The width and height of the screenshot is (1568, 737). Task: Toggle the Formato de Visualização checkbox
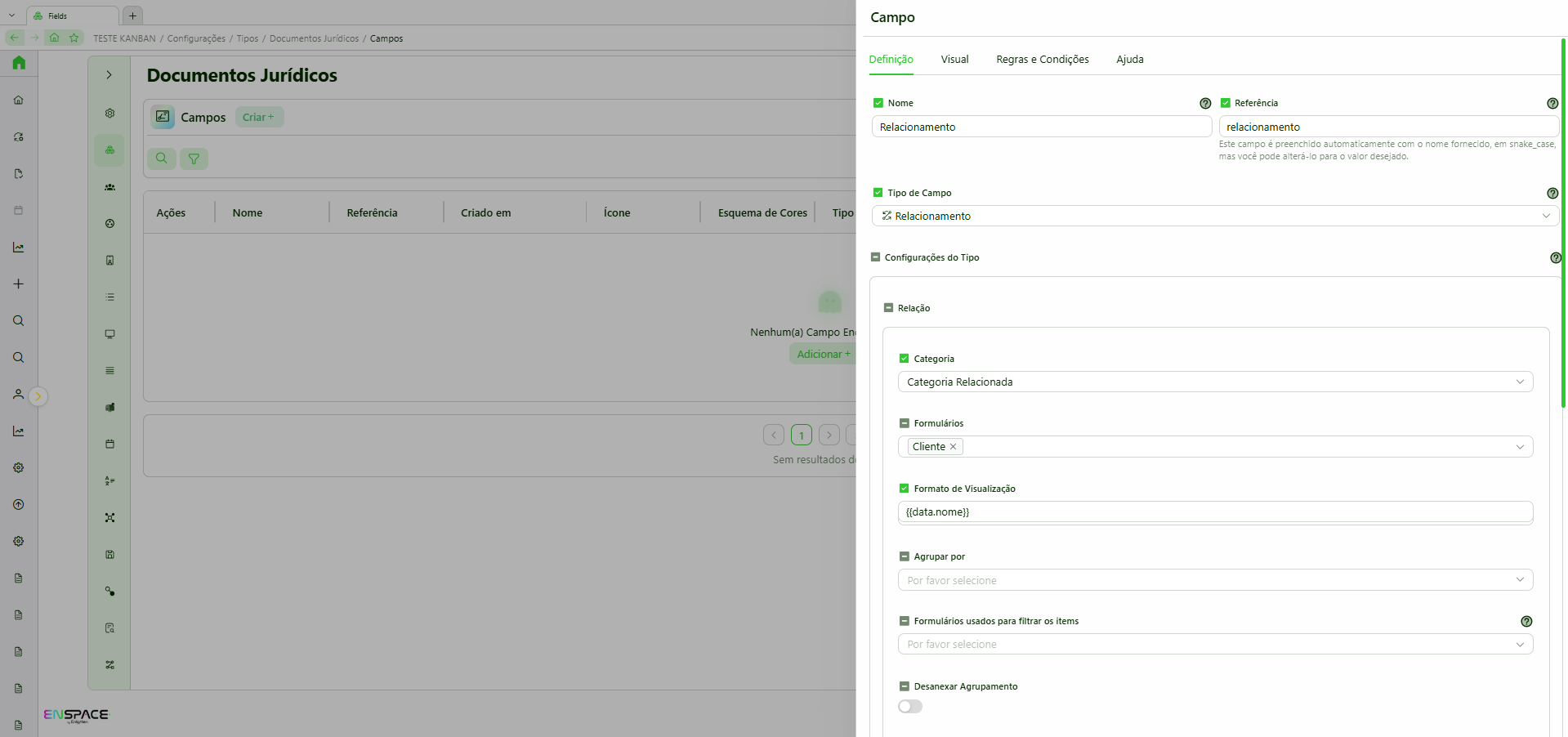[904, 488]
